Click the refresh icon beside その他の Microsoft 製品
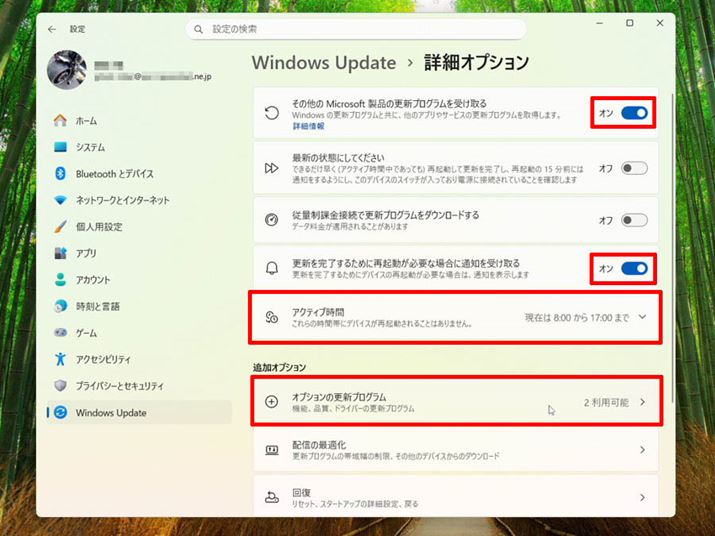Image resolution: width=715 pixels, height=536 pixels. (272, 113)
